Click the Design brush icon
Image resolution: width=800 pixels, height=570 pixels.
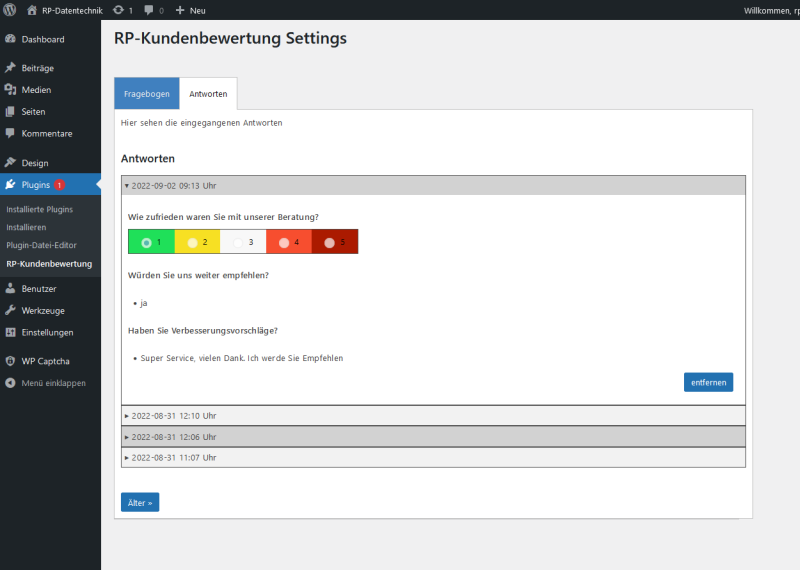pyautogui.click(x=10, y=163)
